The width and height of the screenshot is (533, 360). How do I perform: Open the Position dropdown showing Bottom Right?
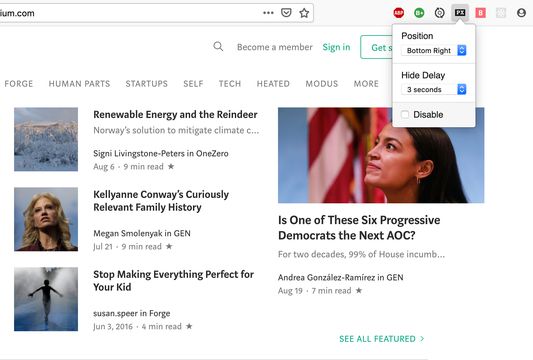(434, 50)
